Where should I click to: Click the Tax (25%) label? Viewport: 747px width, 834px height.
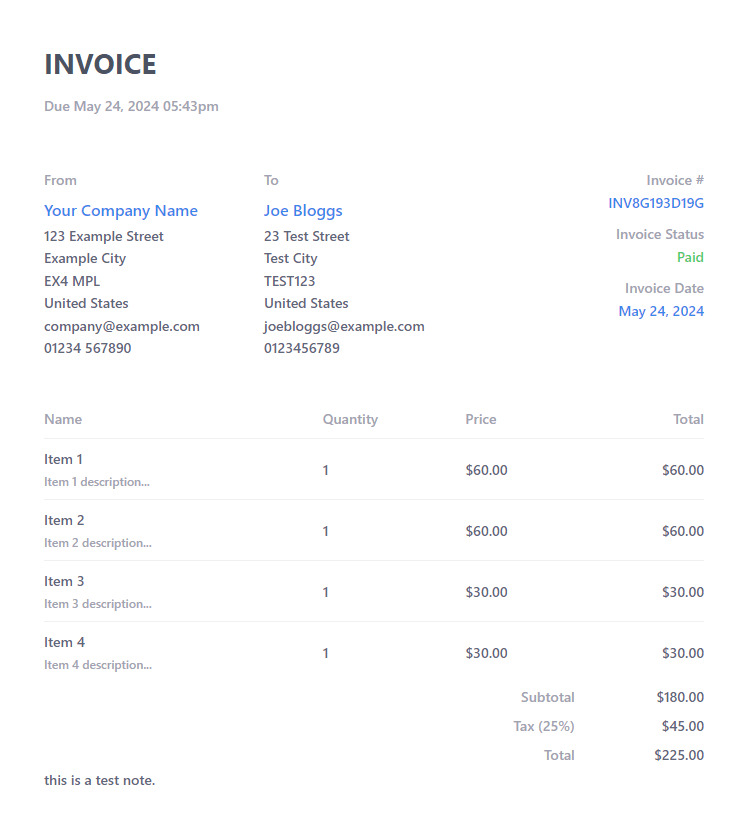pos(544,726)
